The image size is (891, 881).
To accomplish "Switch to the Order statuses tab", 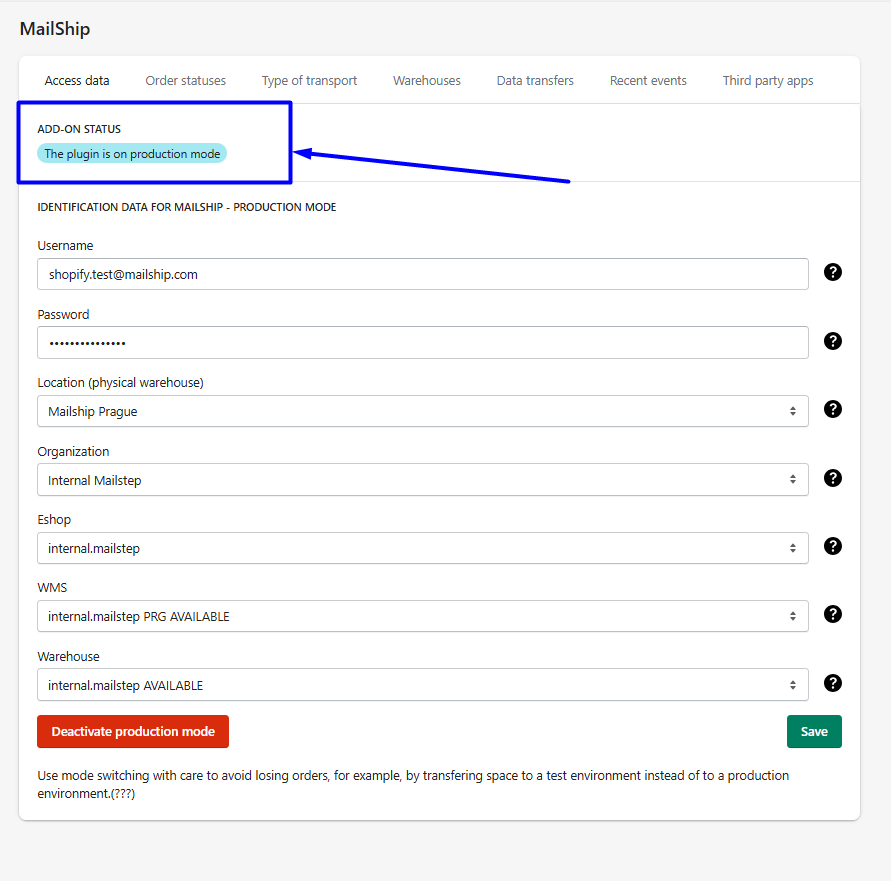I will click(185, 81).
